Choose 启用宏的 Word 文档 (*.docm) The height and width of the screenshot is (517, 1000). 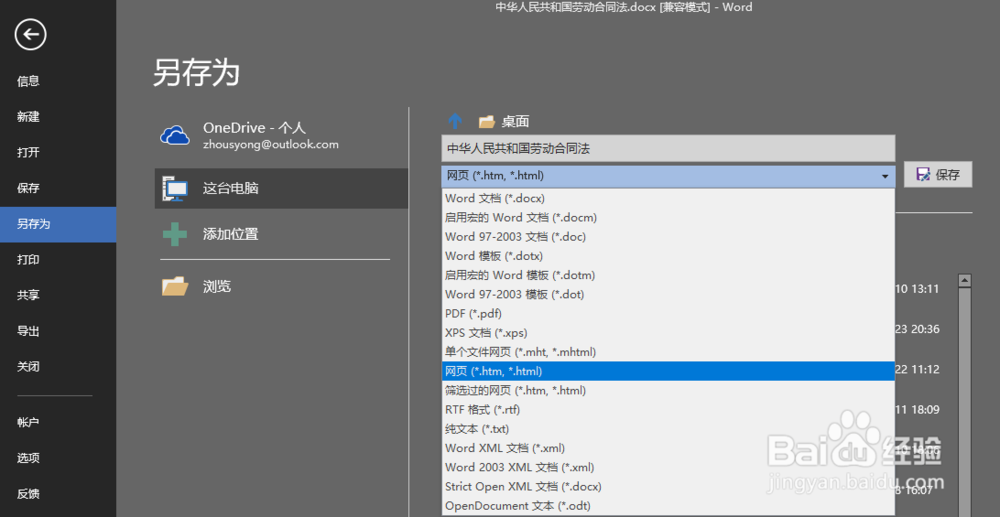(x=668, y=217)
